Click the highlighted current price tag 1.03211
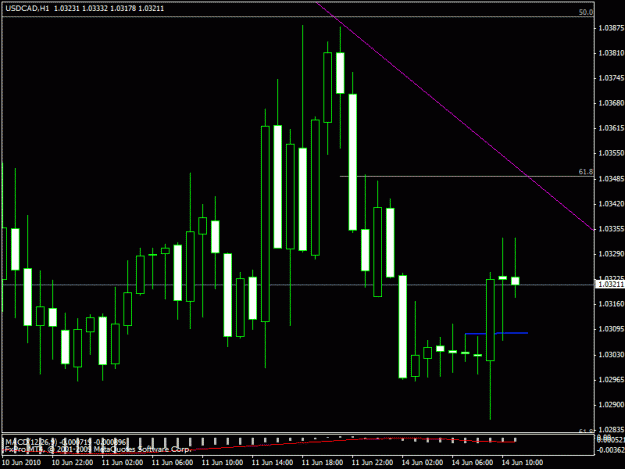 [x=611, y=284]
